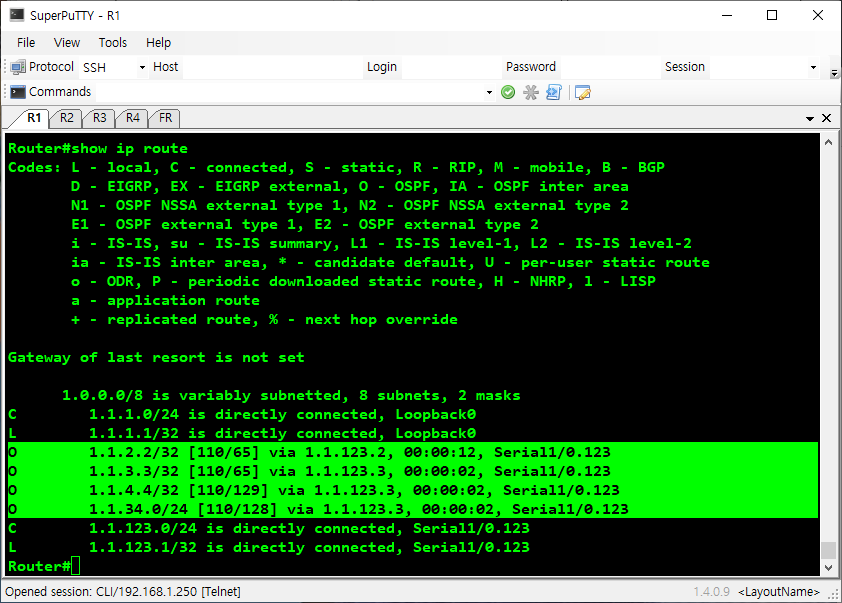Click the 'ia - IS-IS inter area' legend line

click(390, 262)
